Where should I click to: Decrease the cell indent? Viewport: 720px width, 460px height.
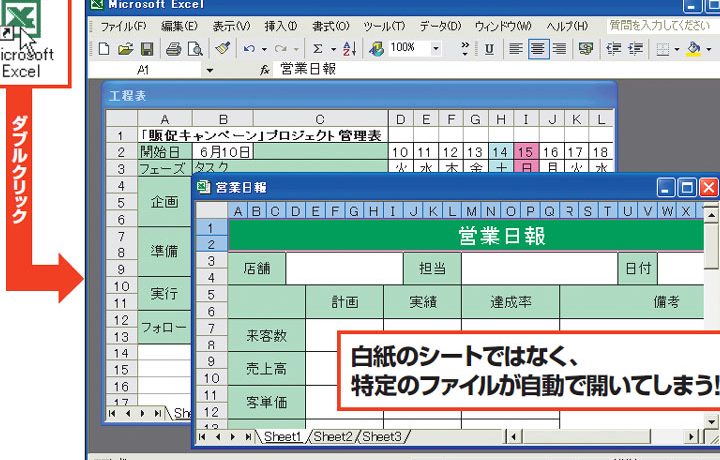tap(613, 49)
